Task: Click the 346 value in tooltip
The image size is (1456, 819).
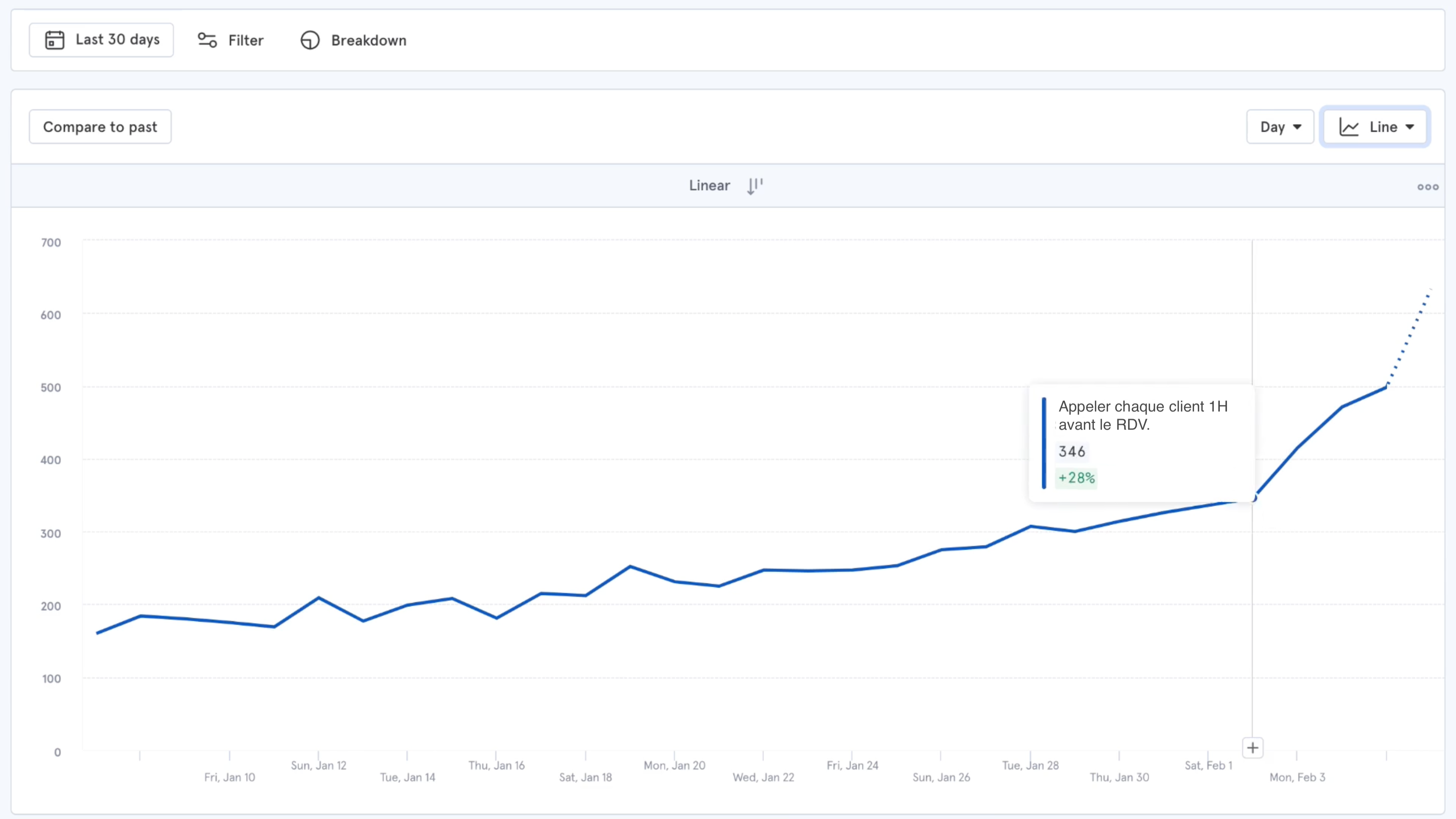Action: coord(1072,452)
